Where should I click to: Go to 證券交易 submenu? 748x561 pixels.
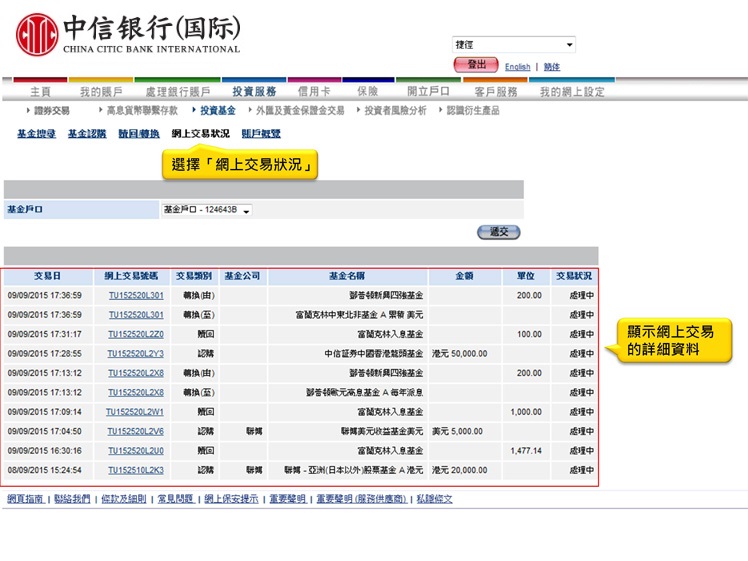[x=52, y=111]
